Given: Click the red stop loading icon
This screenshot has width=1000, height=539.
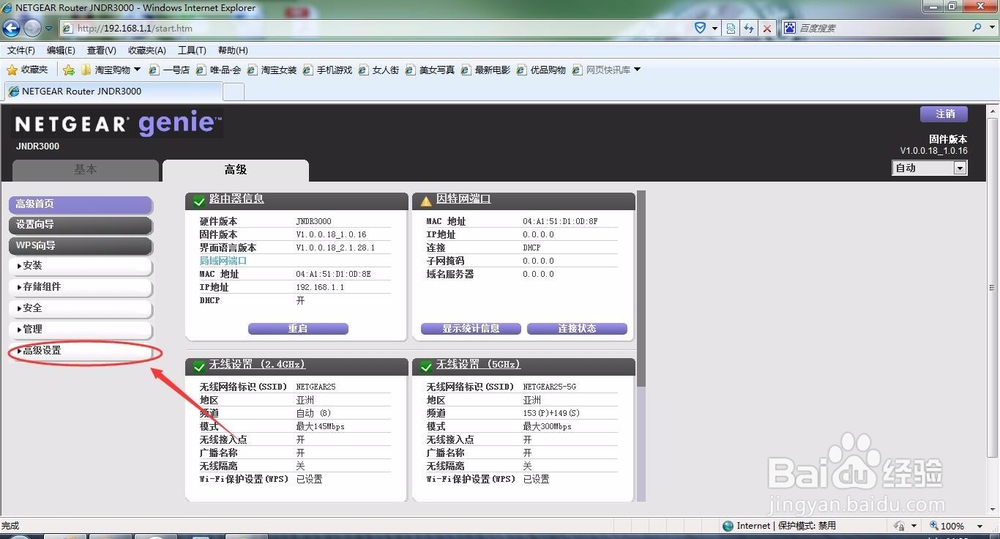Looking at the screenshot, I should click(x=767, y=28).
